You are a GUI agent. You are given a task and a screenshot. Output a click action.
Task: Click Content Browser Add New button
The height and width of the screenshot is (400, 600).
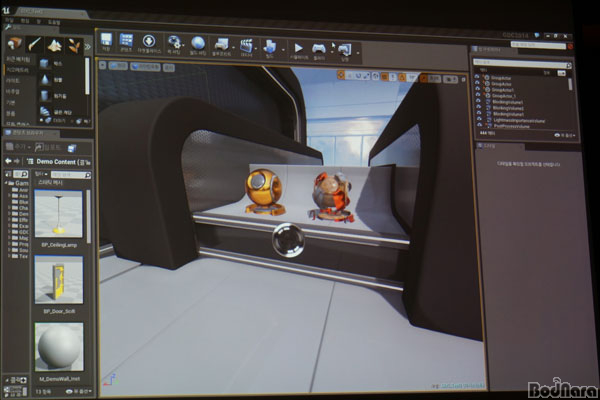pos(19,147)
